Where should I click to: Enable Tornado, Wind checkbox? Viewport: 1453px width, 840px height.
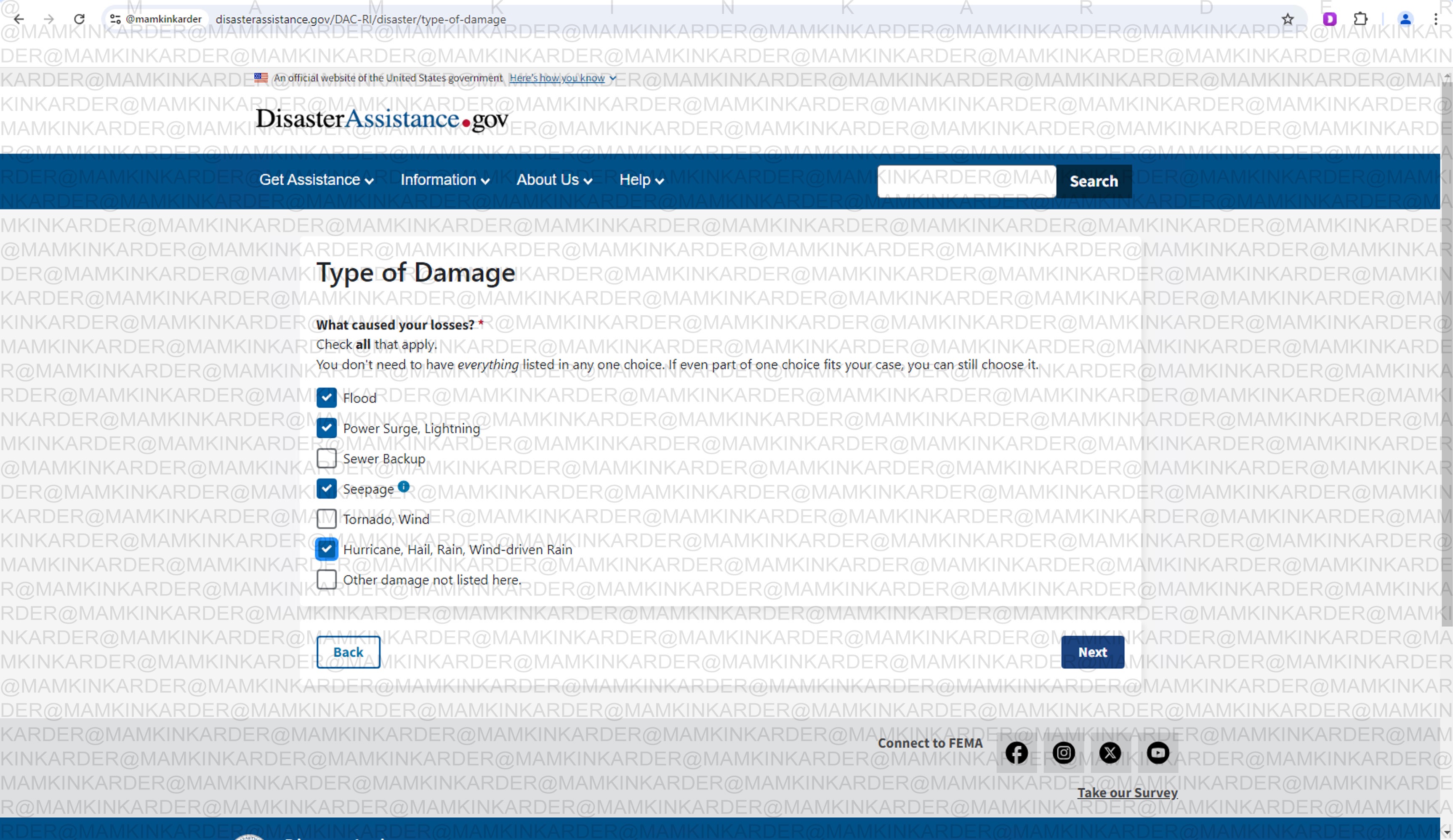click(x=326, y=519)
